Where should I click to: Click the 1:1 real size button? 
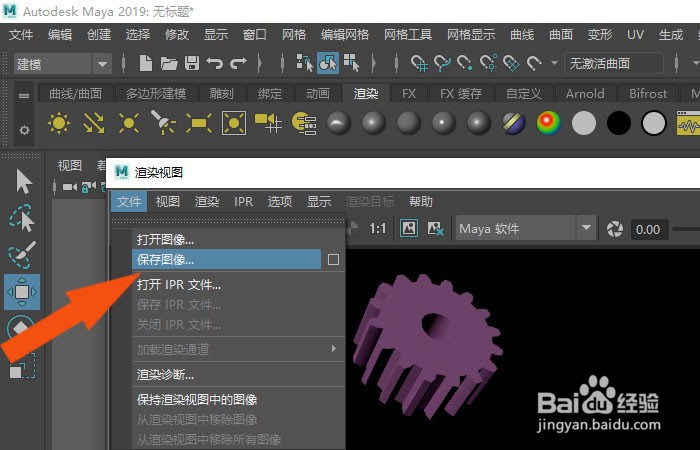point(377,229)
